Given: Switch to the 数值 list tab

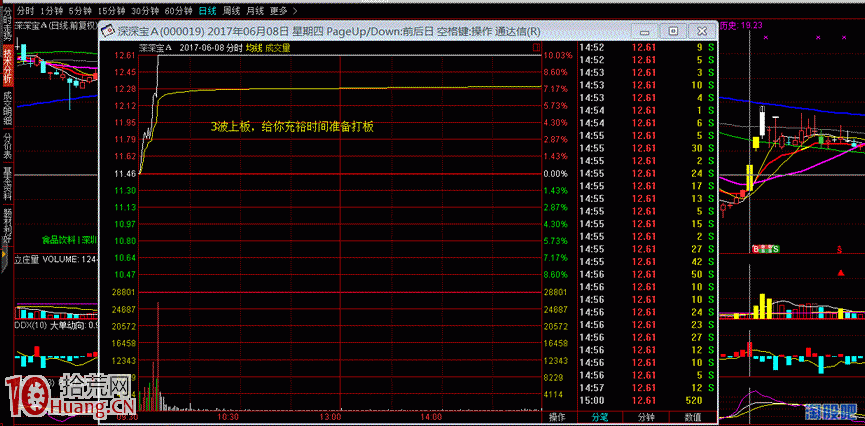Looking at the screenshot, I should click(x=693, y=417).
